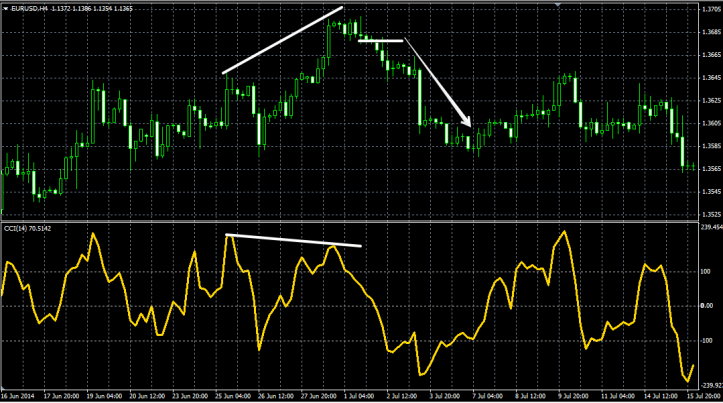Click the 8 Jul 12:00 time label

(x=531, y=396)
